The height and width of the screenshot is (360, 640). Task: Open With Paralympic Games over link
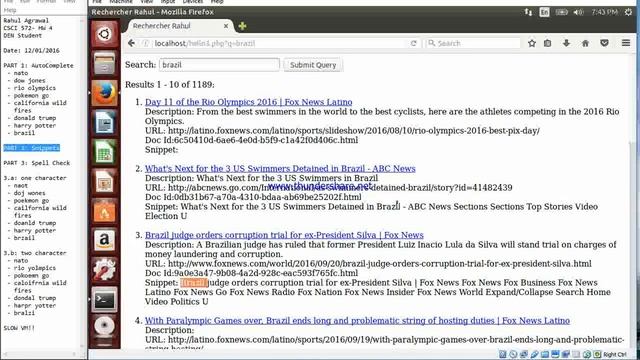pyautogui.click(x=357, y=321)
